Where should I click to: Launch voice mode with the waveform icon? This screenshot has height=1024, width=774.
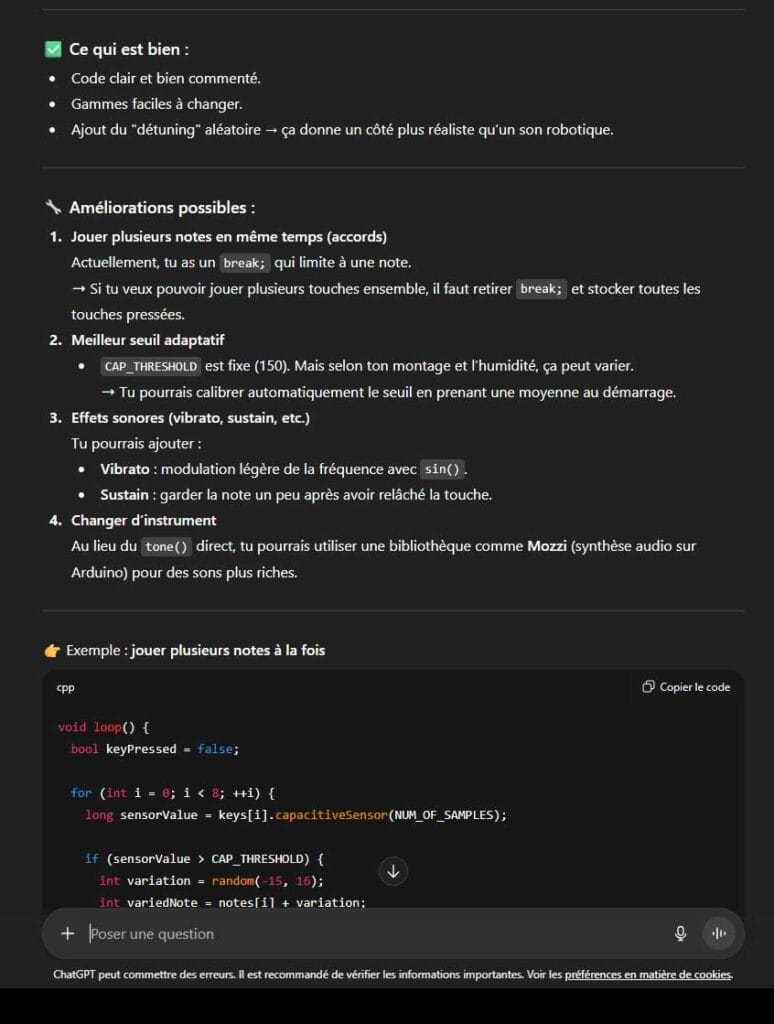click(718, 934)
